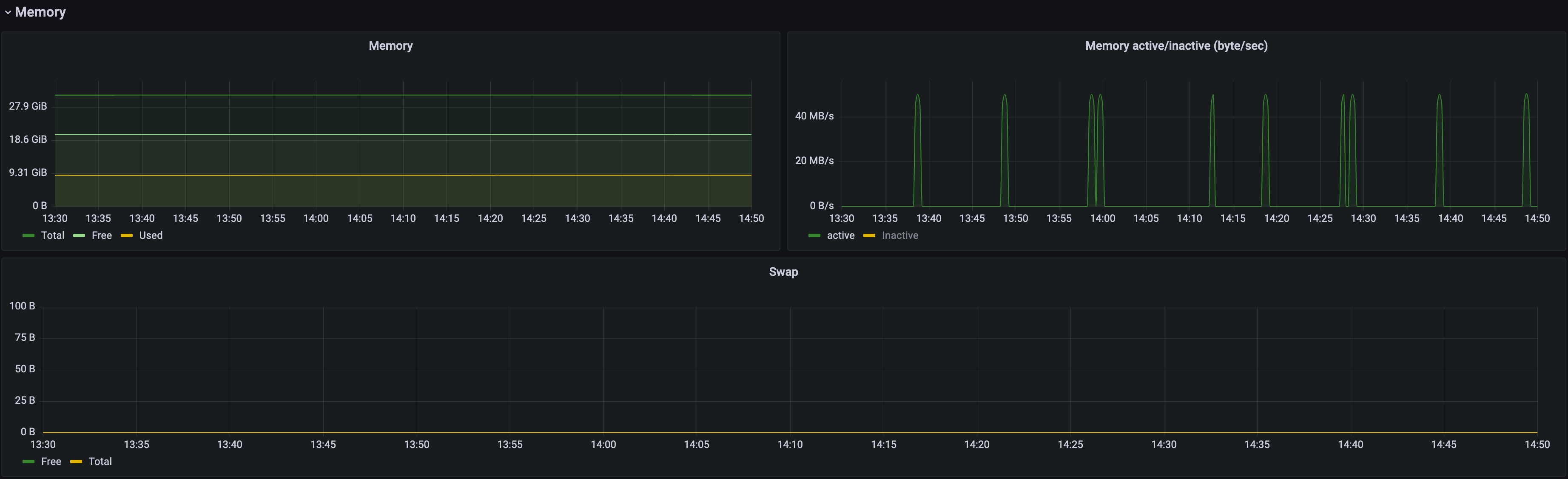Image resolution: width=1568 pixels, height=479 pixels.
Task: Click the 50 B label on Swap axis
Action: pyautogui.click(x=25, y=369)
